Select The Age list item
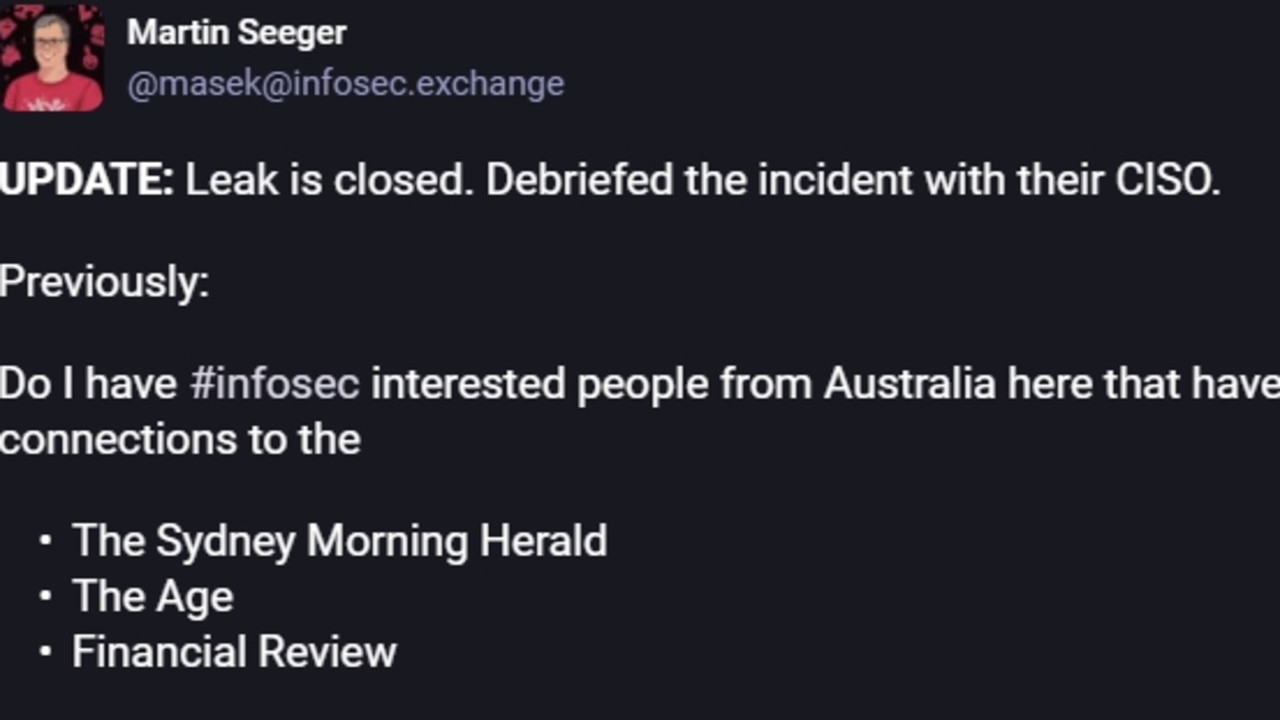The width and height of the screenshot is (1280, 720). 153,597
